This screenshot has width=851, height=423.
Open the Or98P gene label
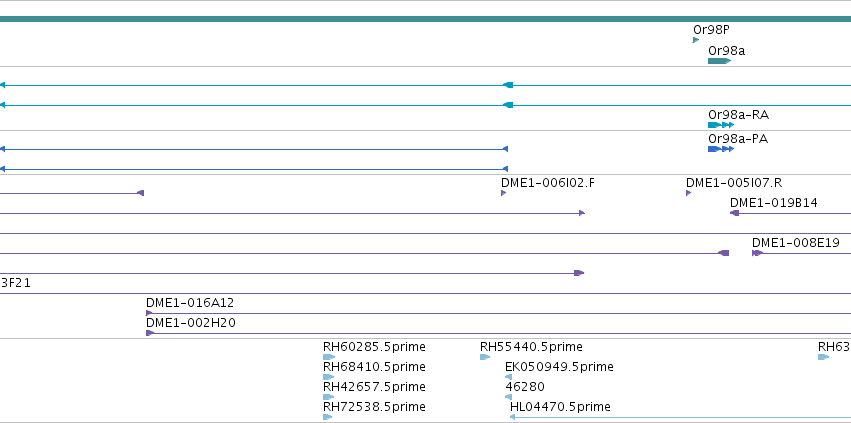coord(712,30)
